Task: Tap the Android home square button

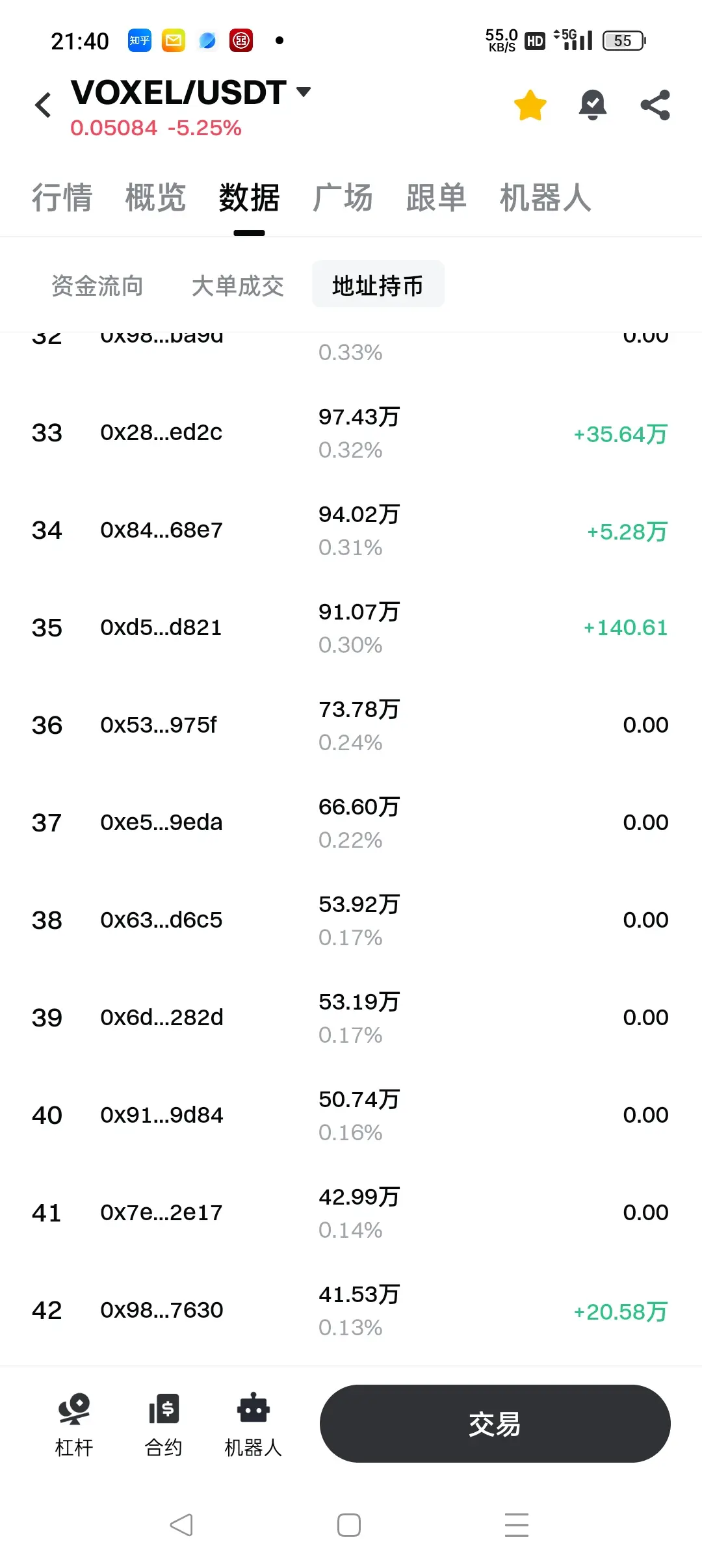Action: click(349, 1524)
